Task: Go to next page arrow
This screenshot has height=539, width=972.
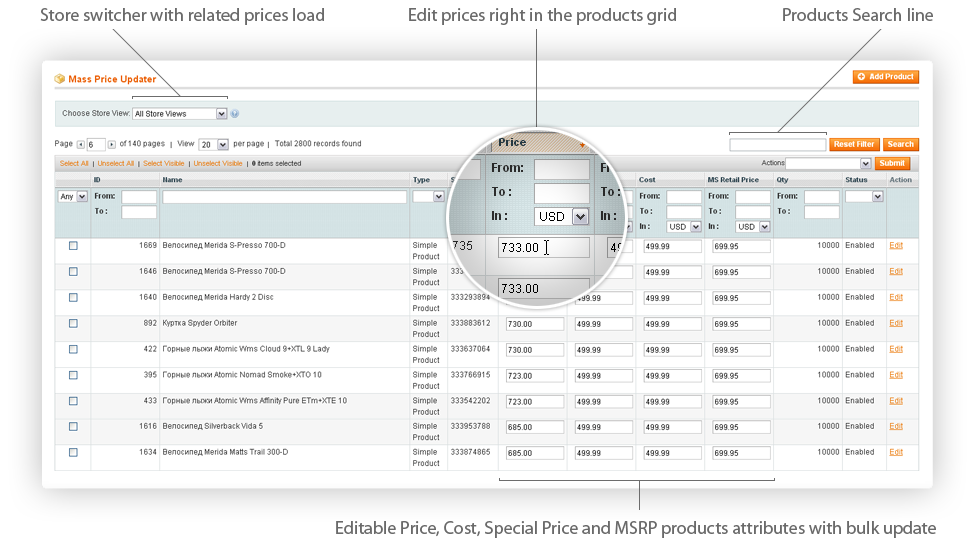Action: point(112,144)
